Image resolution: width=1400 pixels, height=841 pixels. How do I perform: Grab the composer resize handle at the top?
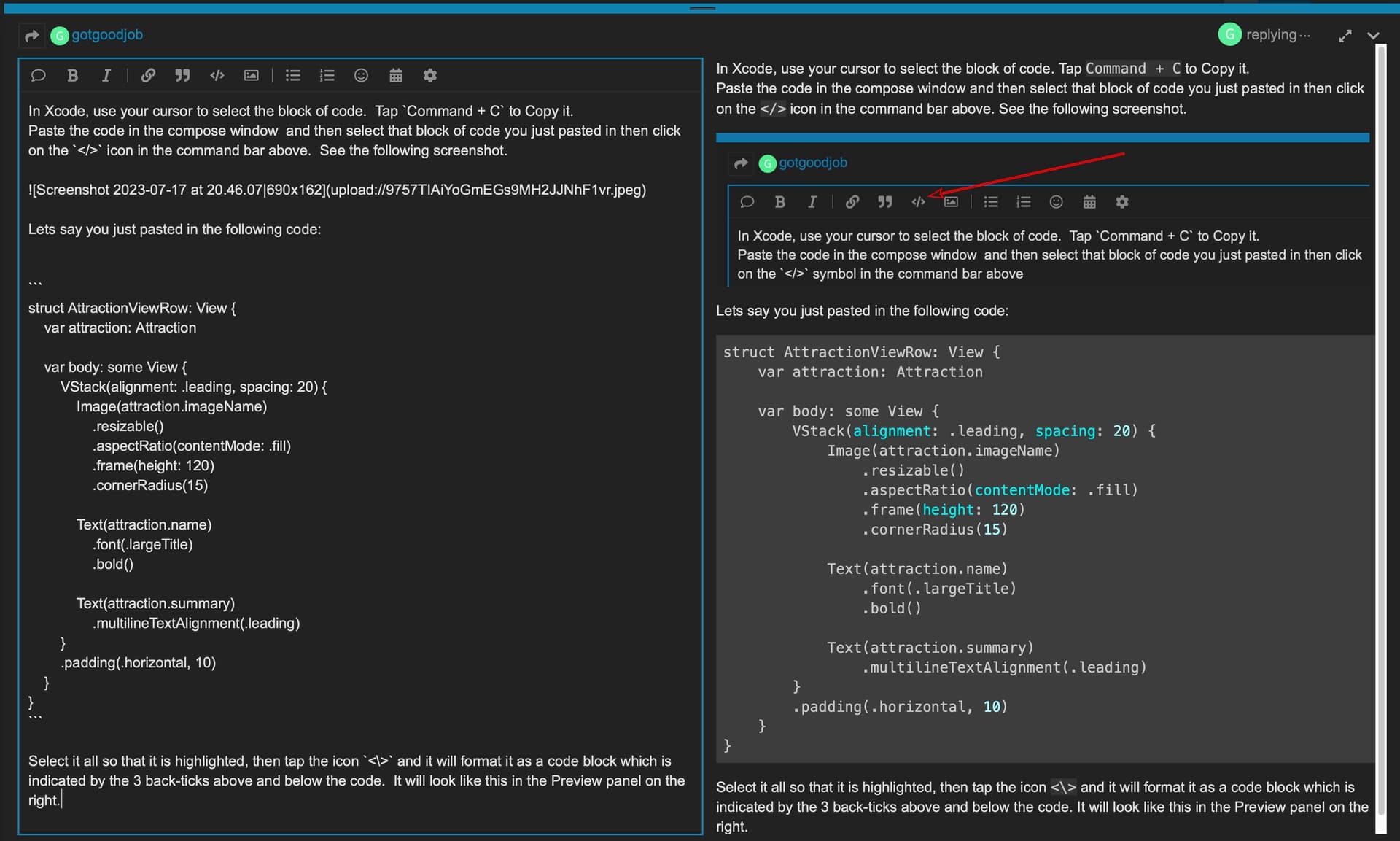[702, 8]
